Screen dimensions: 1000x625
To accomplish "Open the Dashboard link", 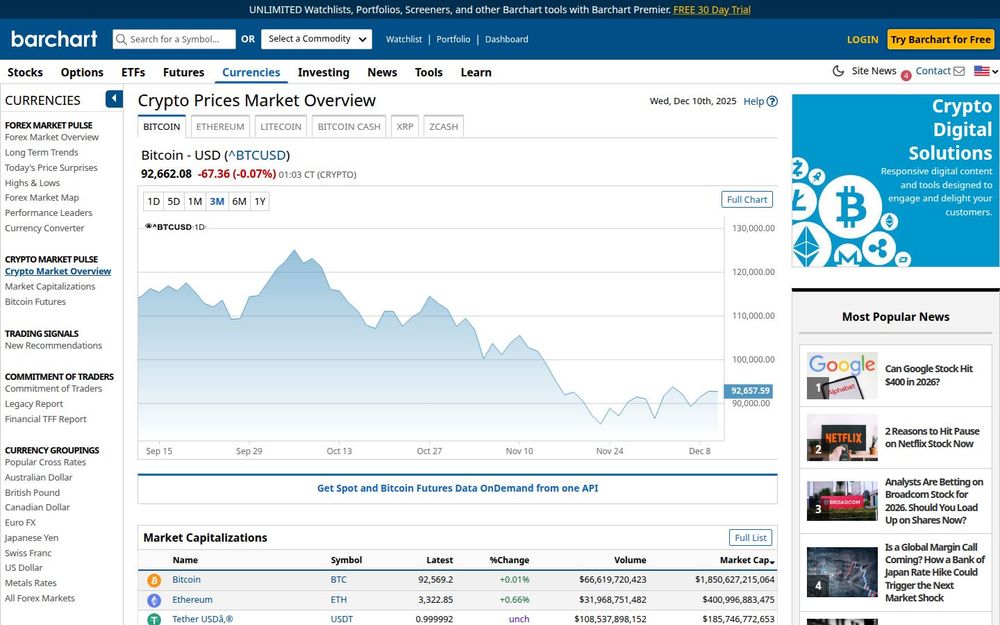I will [506, 39].
